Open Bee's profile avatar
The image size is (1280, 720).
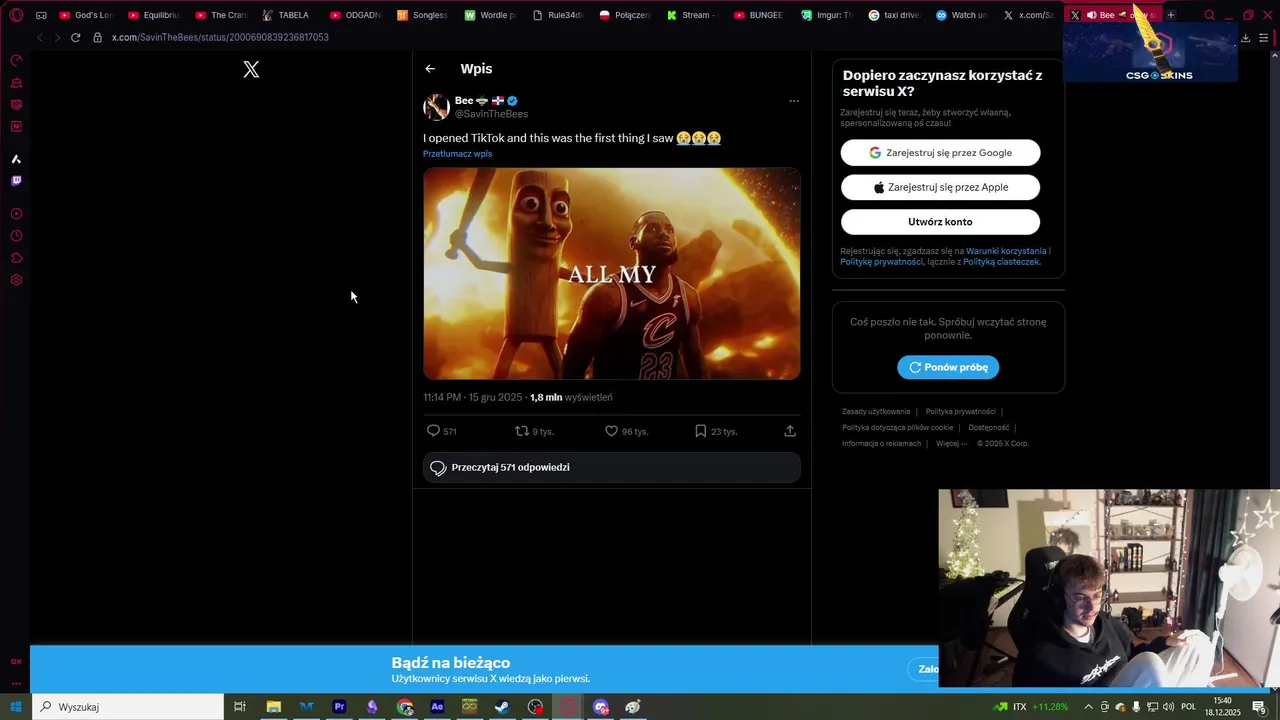pyautogui.click(x=436, y=107)
